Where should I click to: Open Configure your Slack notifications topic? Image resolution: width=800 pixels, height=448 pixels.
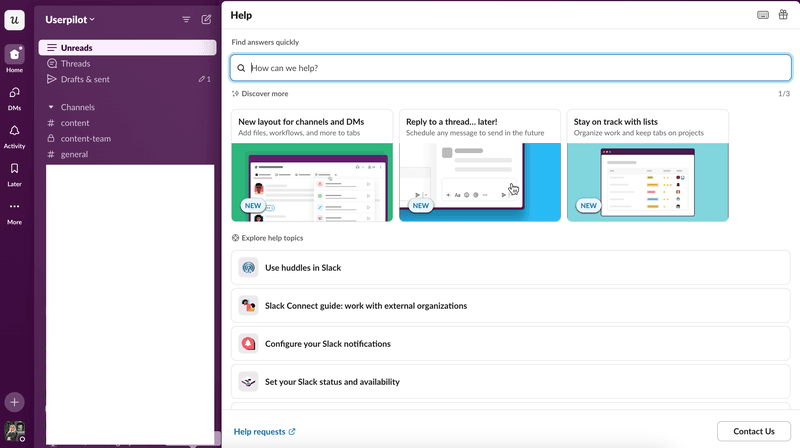[511, 343]
